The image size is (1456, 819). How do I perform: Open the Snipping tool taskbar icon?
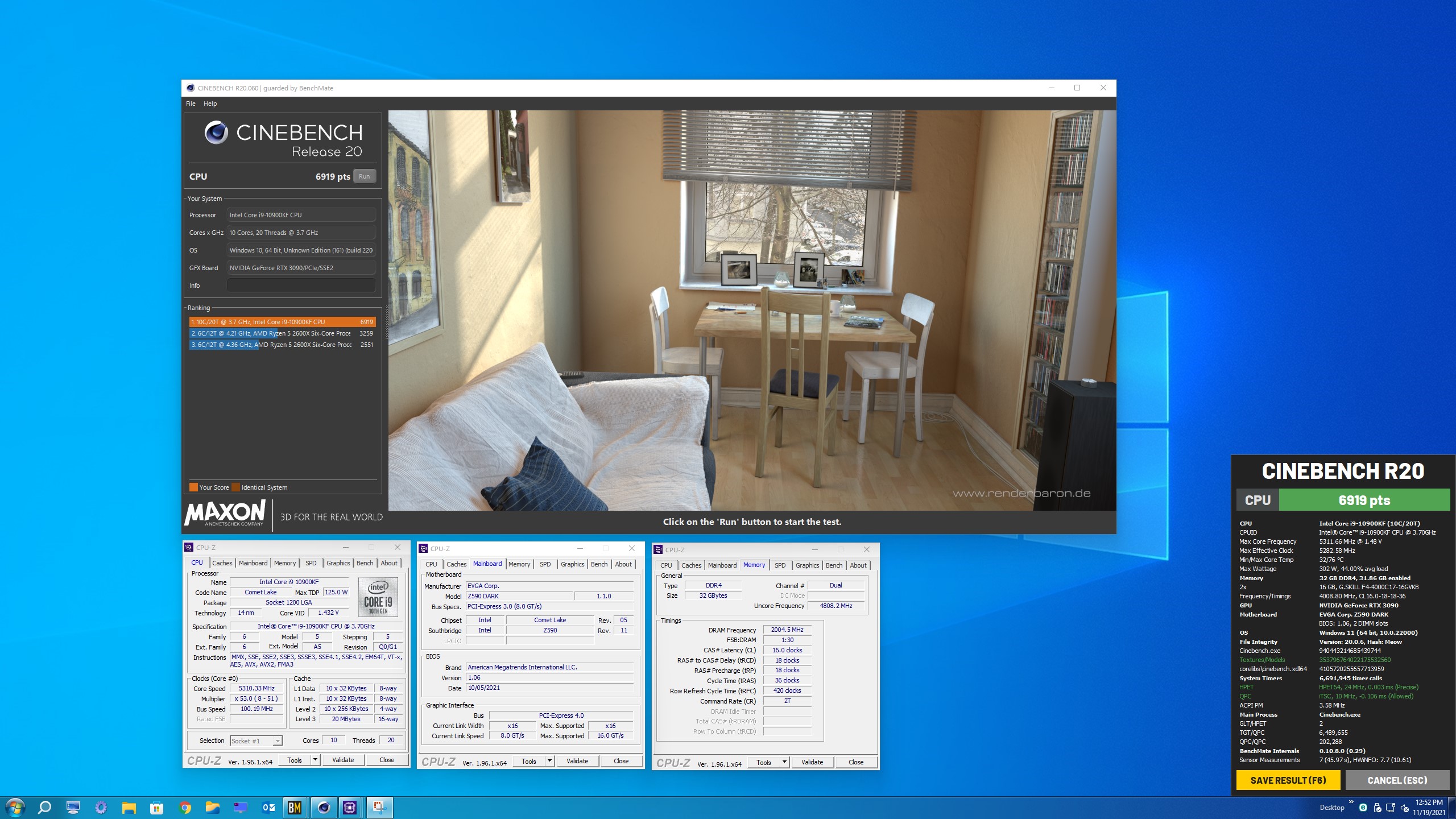[x=379, y=807]
